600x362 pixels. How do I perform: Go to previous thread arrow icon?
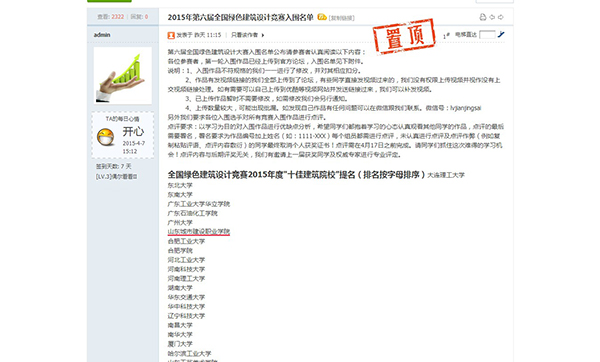[492, 17]
